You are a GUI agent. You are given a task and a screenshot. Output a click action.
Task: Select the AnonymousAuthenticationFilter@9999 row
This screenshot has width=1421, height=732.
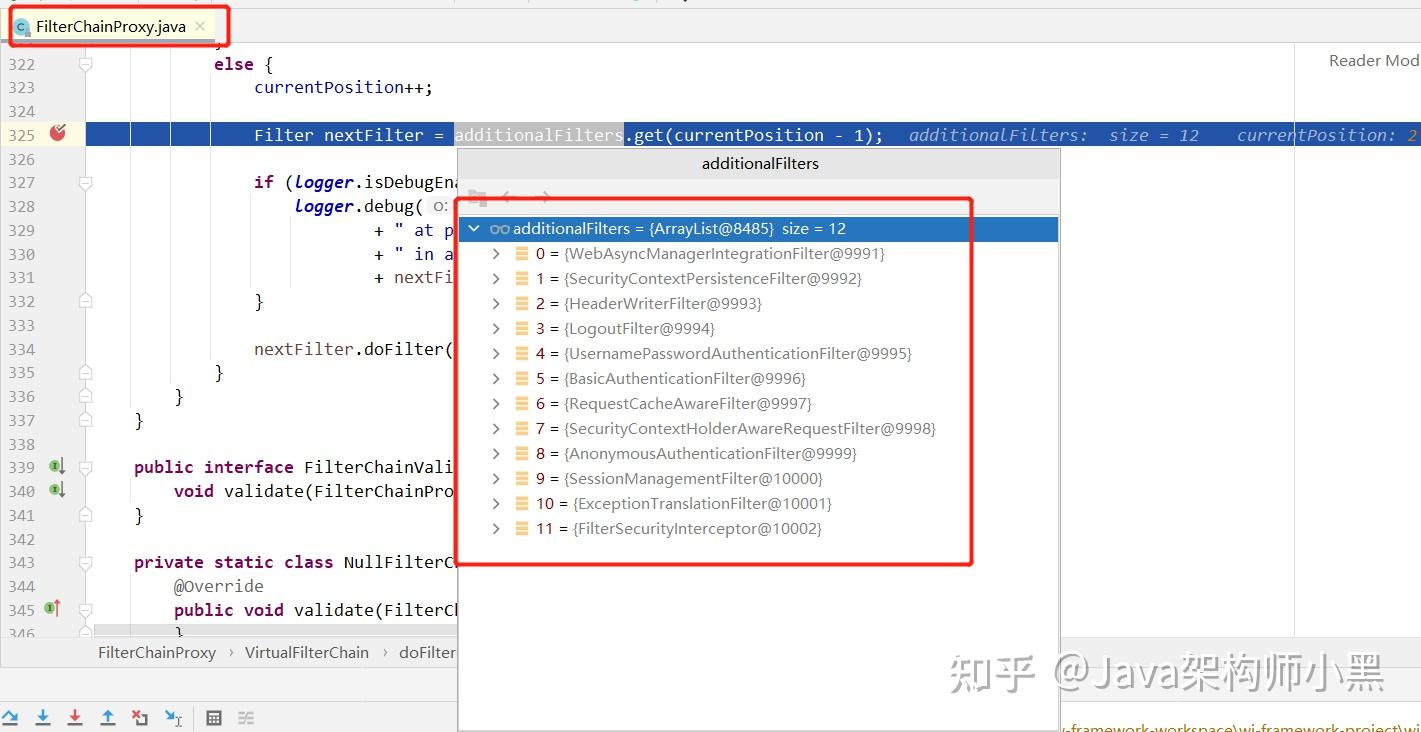(759, 454)
